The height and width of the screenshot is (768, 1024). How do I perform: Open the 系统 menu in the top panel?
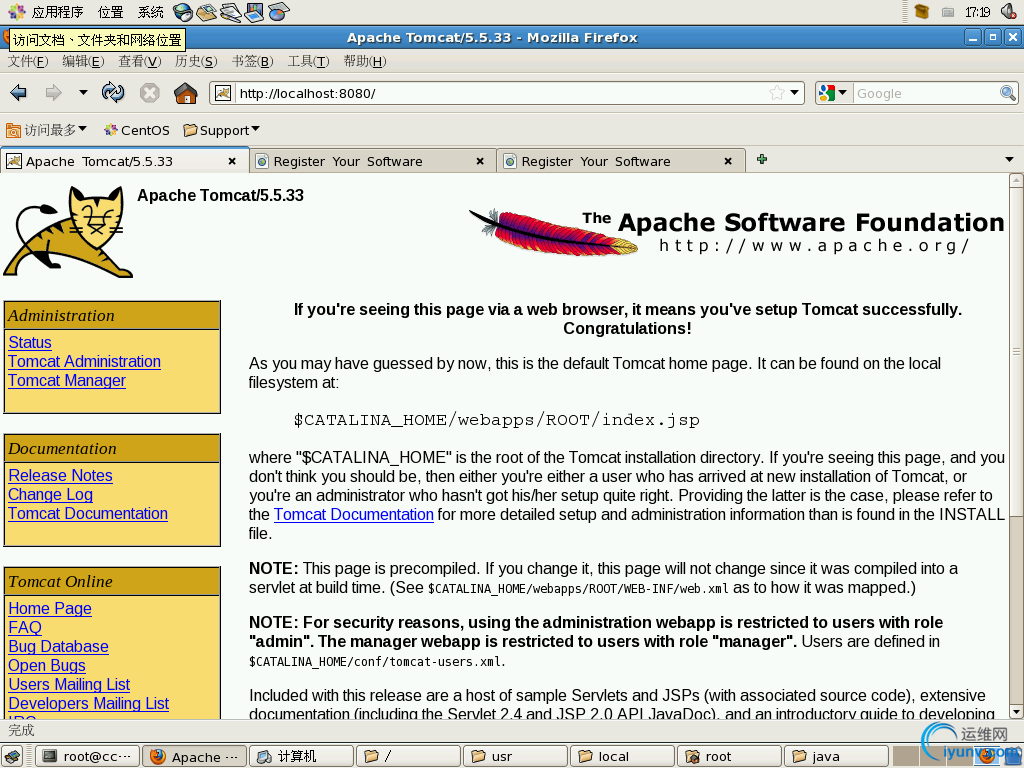(151, 12)
